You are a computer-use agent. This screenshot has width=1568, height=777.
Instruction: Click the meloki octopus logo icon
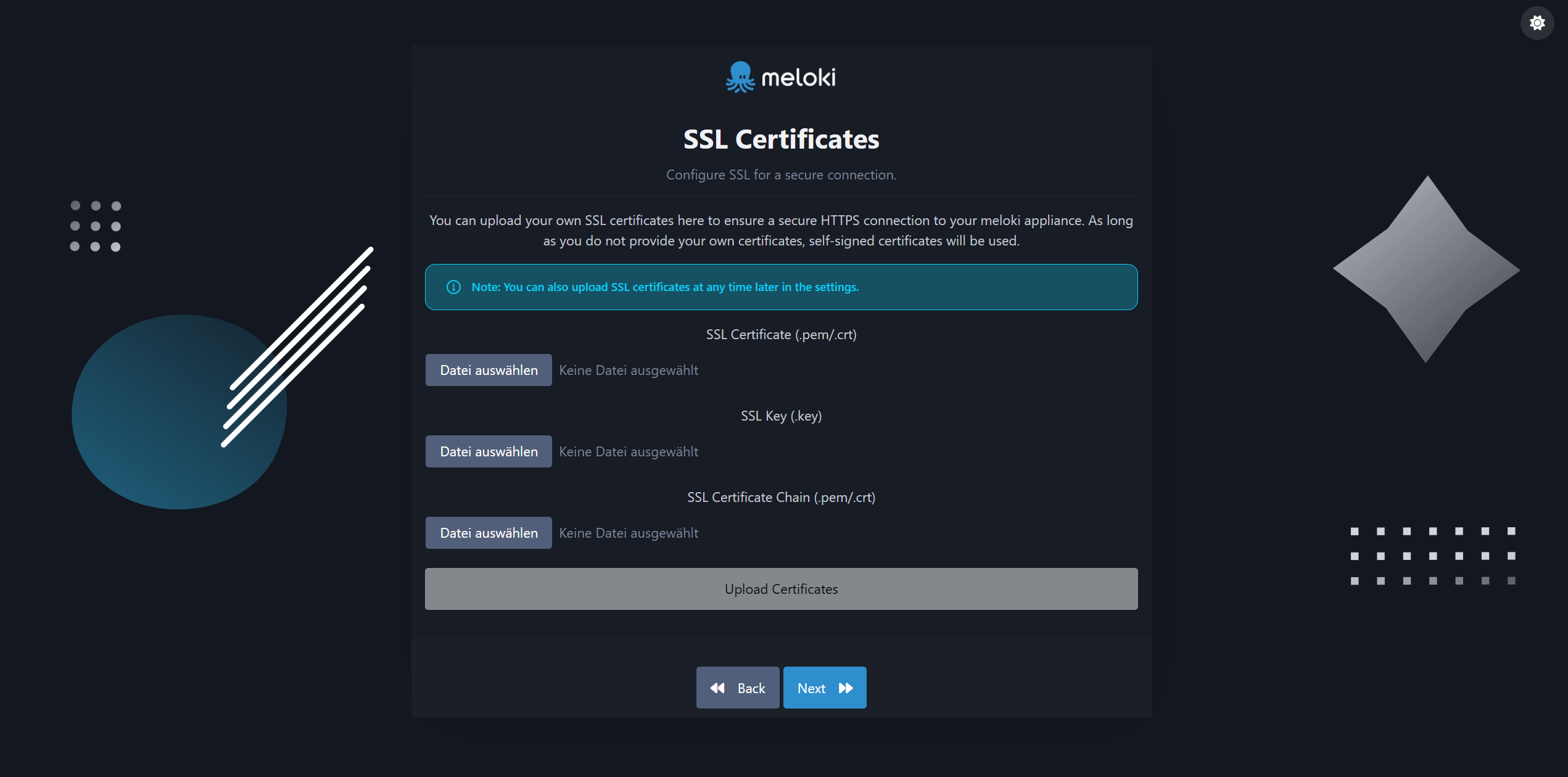(x=740, y=77)
